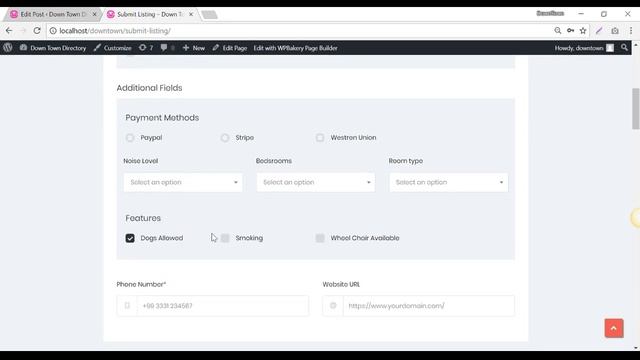The image size is (640, 360).
Task: Open the Room type dropdown
Action: [449, 182]
